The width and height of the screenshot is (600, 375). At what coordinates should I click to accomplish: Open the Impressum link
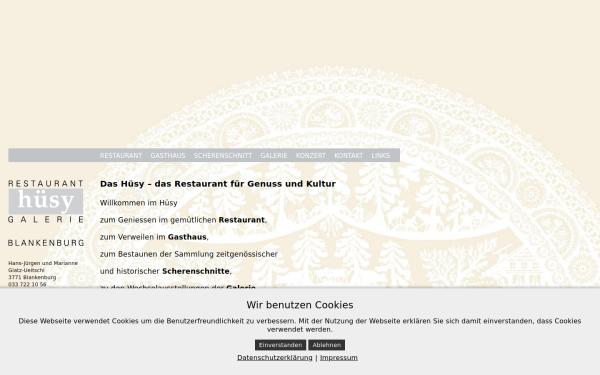(x=339, y=357)
